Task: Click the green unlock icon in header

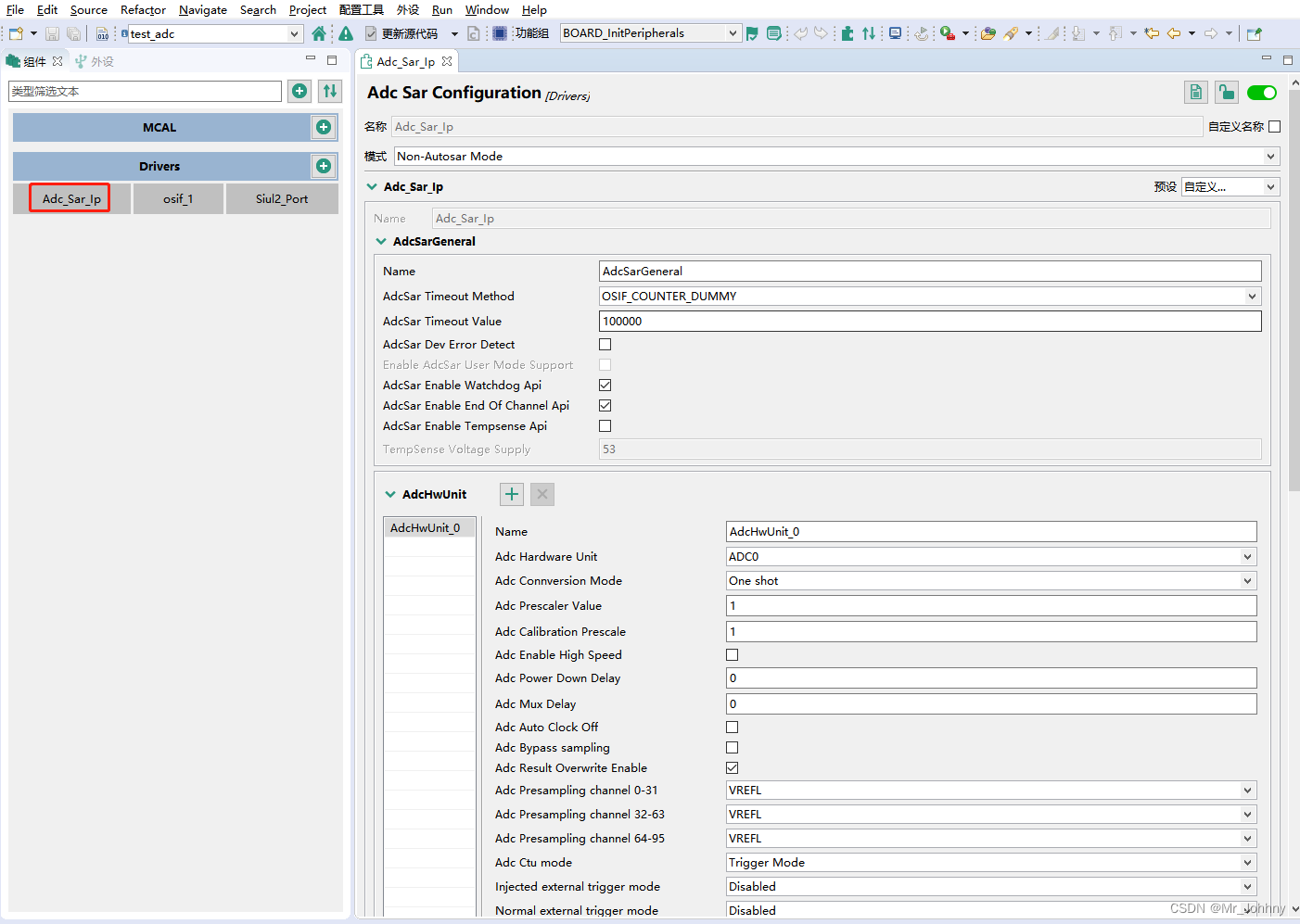Action: [x=1227, y=92]
